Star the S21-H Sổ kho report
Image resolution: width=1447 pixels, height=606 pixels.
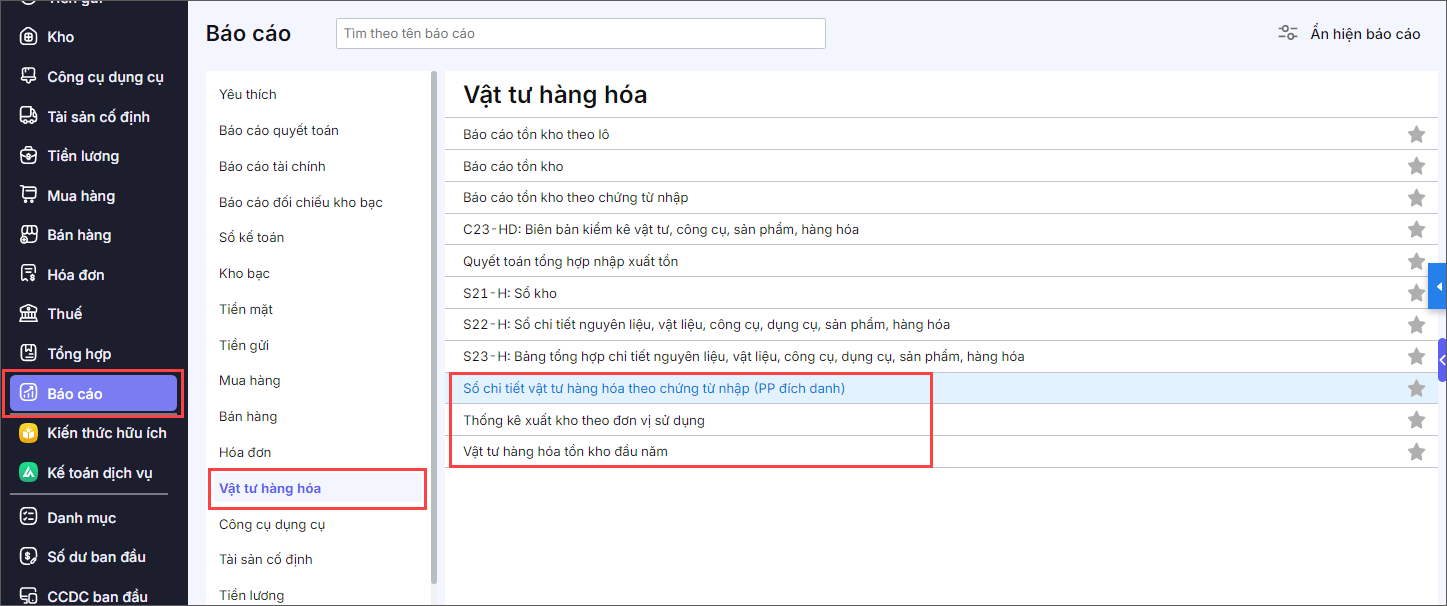pos(1416,293)
